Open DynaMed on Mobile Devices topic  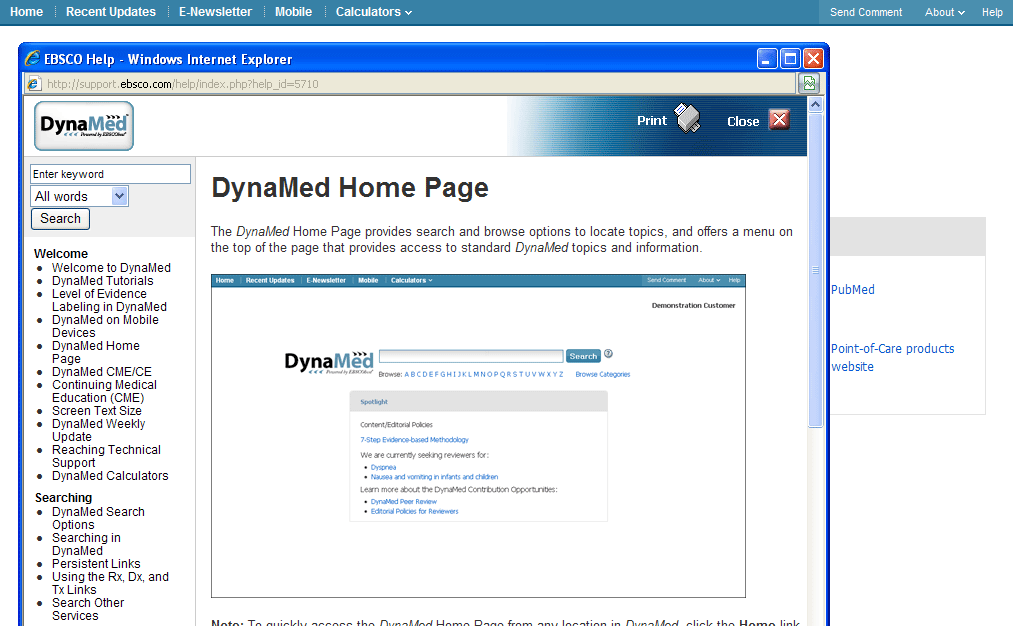[105, 326]
